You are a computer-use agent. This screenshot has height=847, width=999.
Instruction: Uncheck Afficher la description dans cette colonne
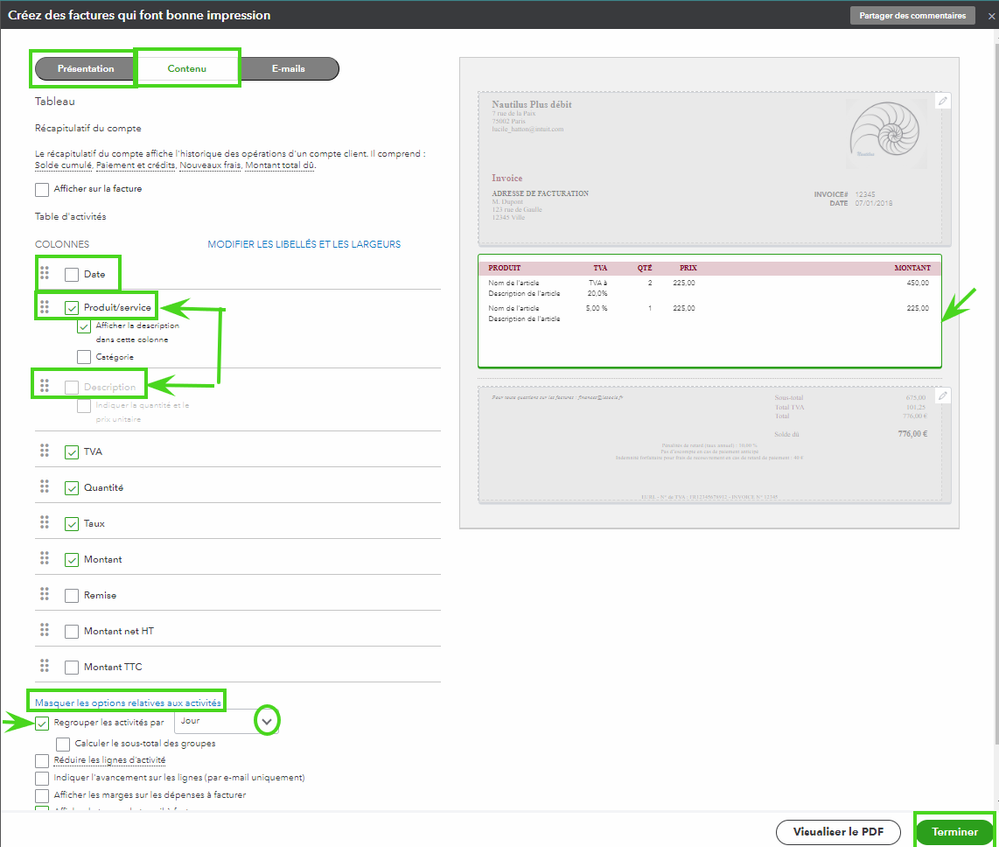83,326
